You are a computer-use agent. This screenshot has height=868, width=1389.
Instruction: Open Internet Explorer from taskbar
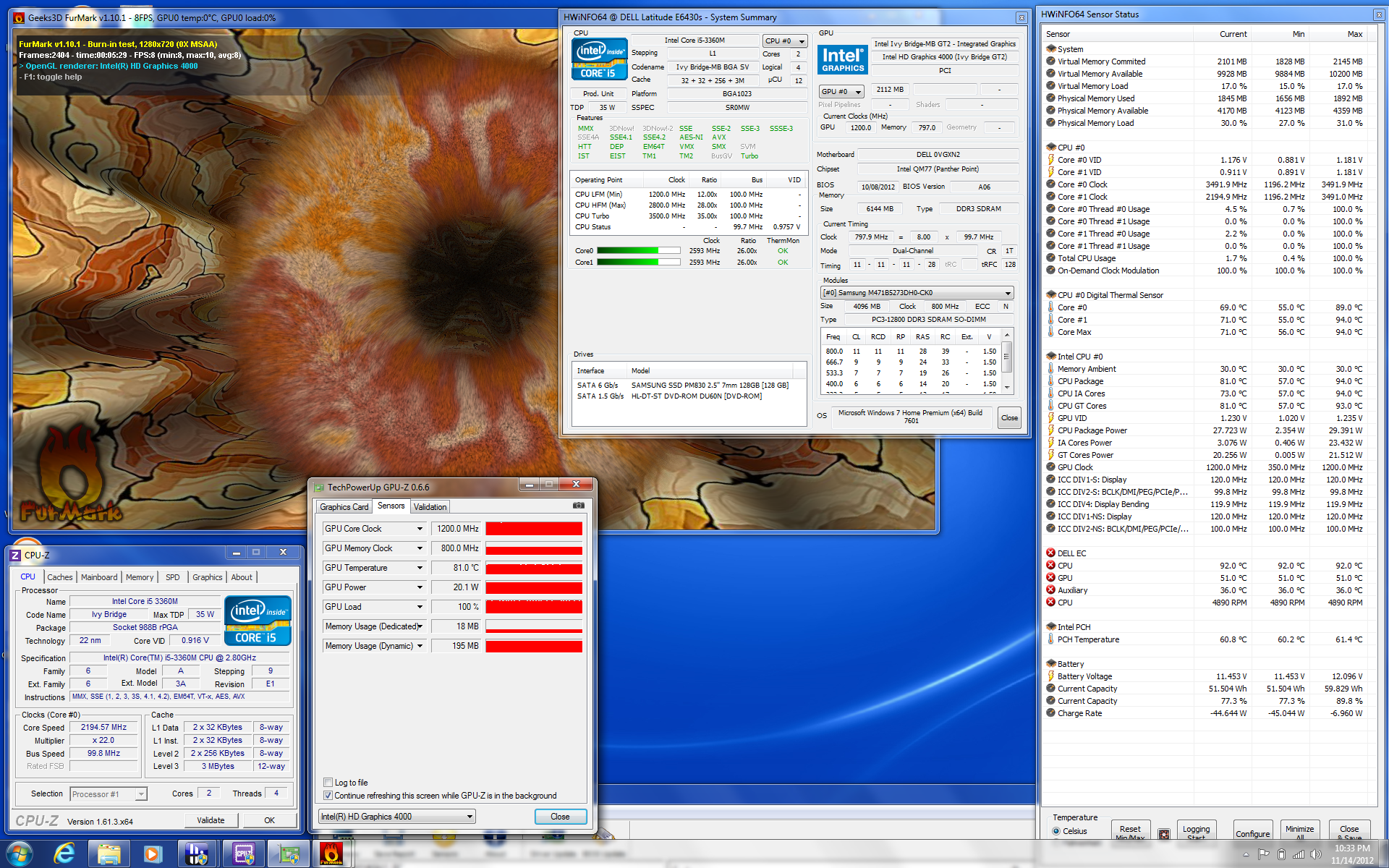tap(64, 854)
